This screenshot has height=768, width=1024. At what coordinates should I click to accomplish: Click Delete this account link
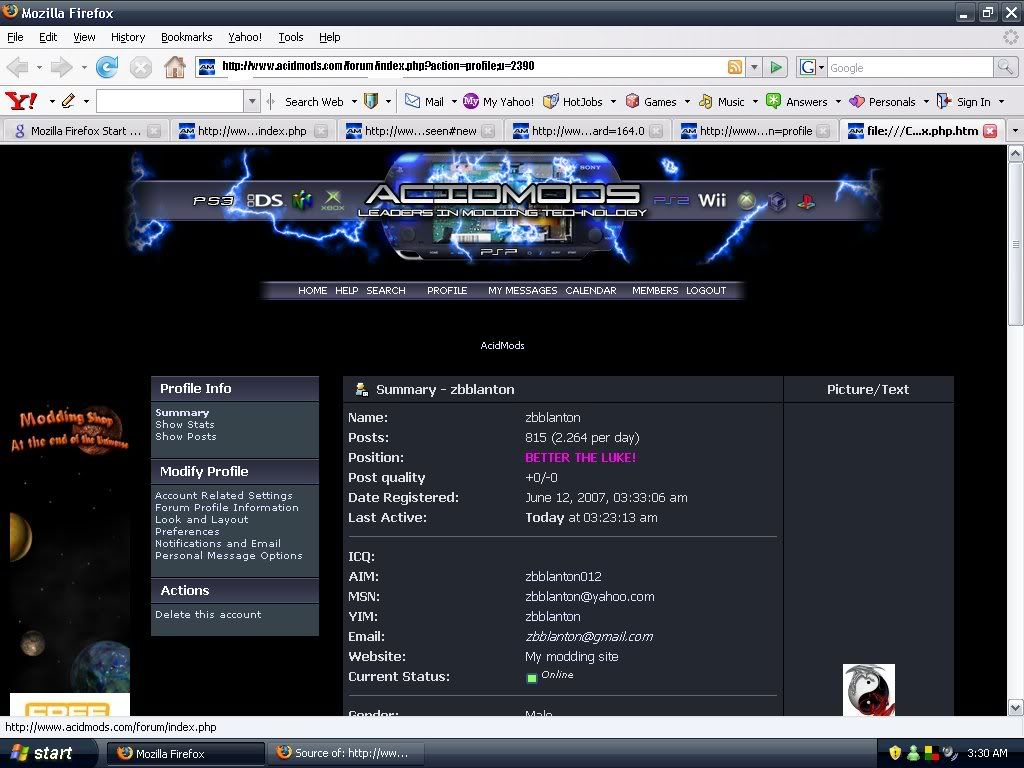point(208,615)
